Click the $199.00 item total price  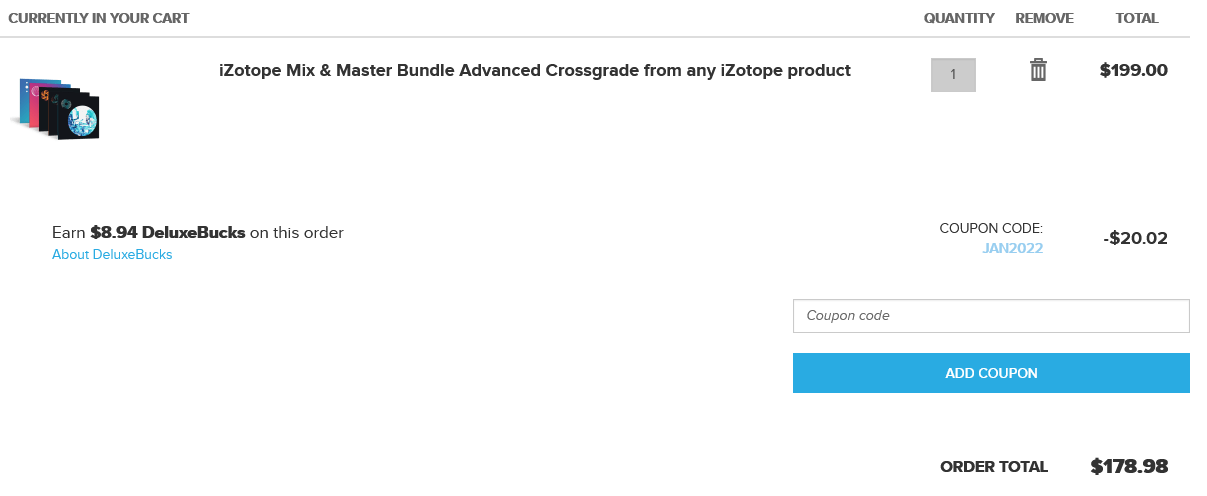pyautogui.click(x=1134, y=71)
